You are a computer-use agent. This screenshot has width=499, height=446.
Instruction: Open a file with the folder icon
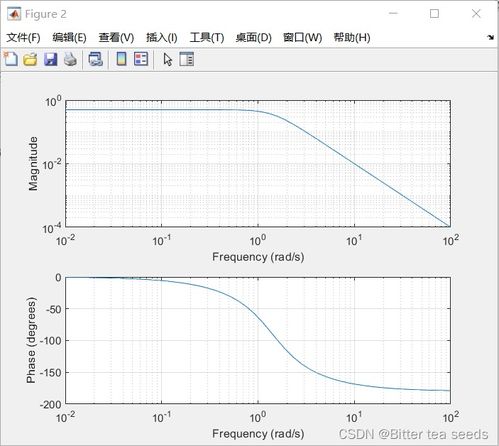point(30,59)
